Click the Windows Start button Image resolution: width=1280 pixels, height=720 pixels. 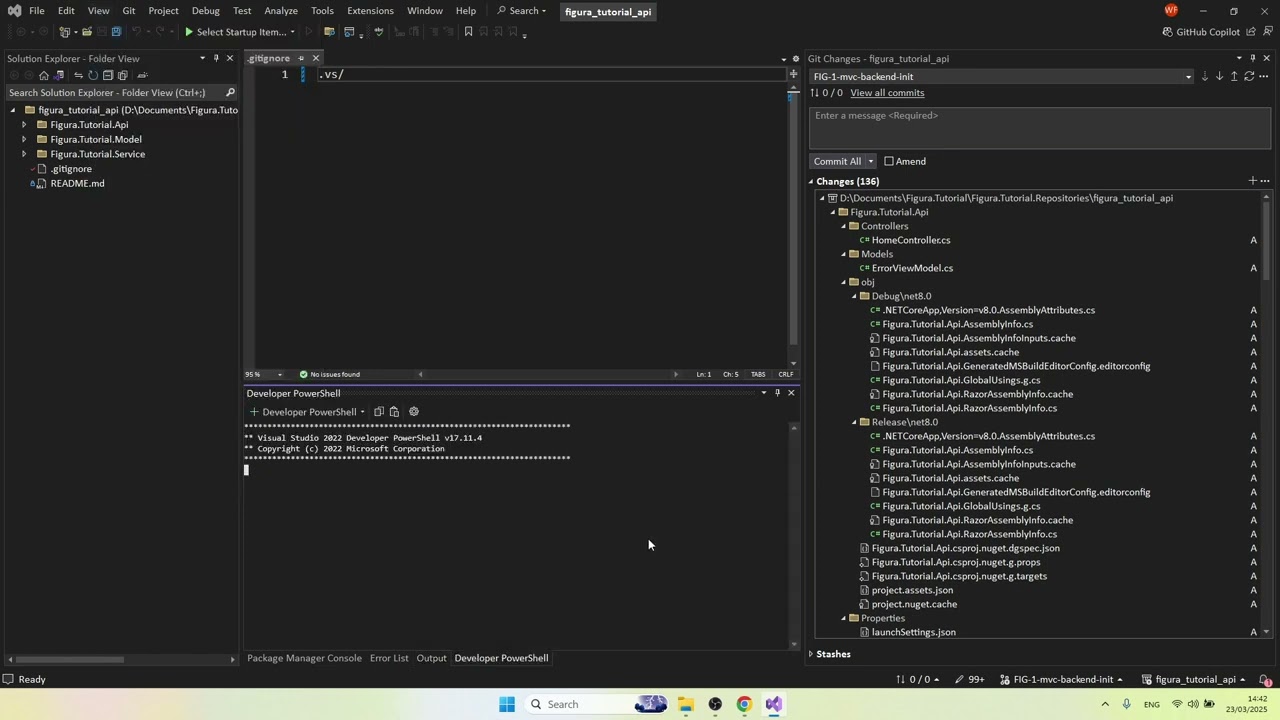click(507, 704)
